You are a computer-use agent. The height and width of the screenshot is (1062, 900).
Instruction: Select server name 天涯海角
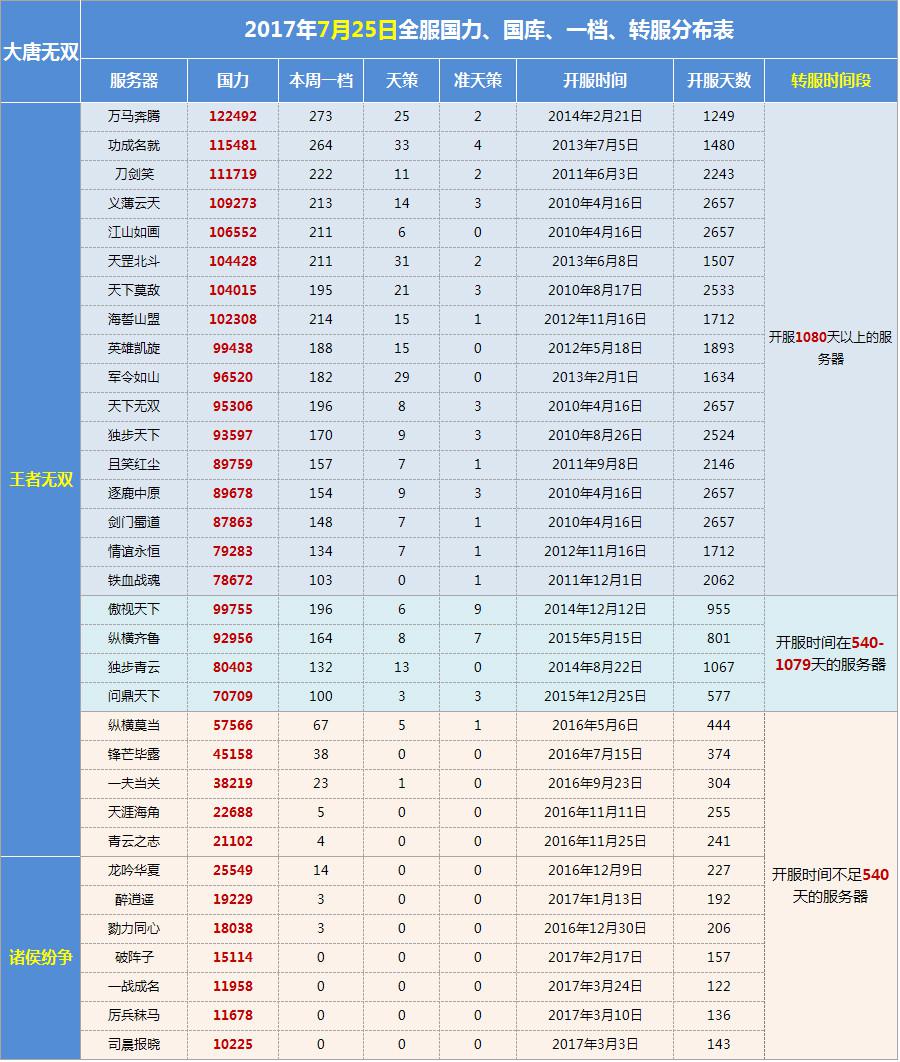point(134,812)
